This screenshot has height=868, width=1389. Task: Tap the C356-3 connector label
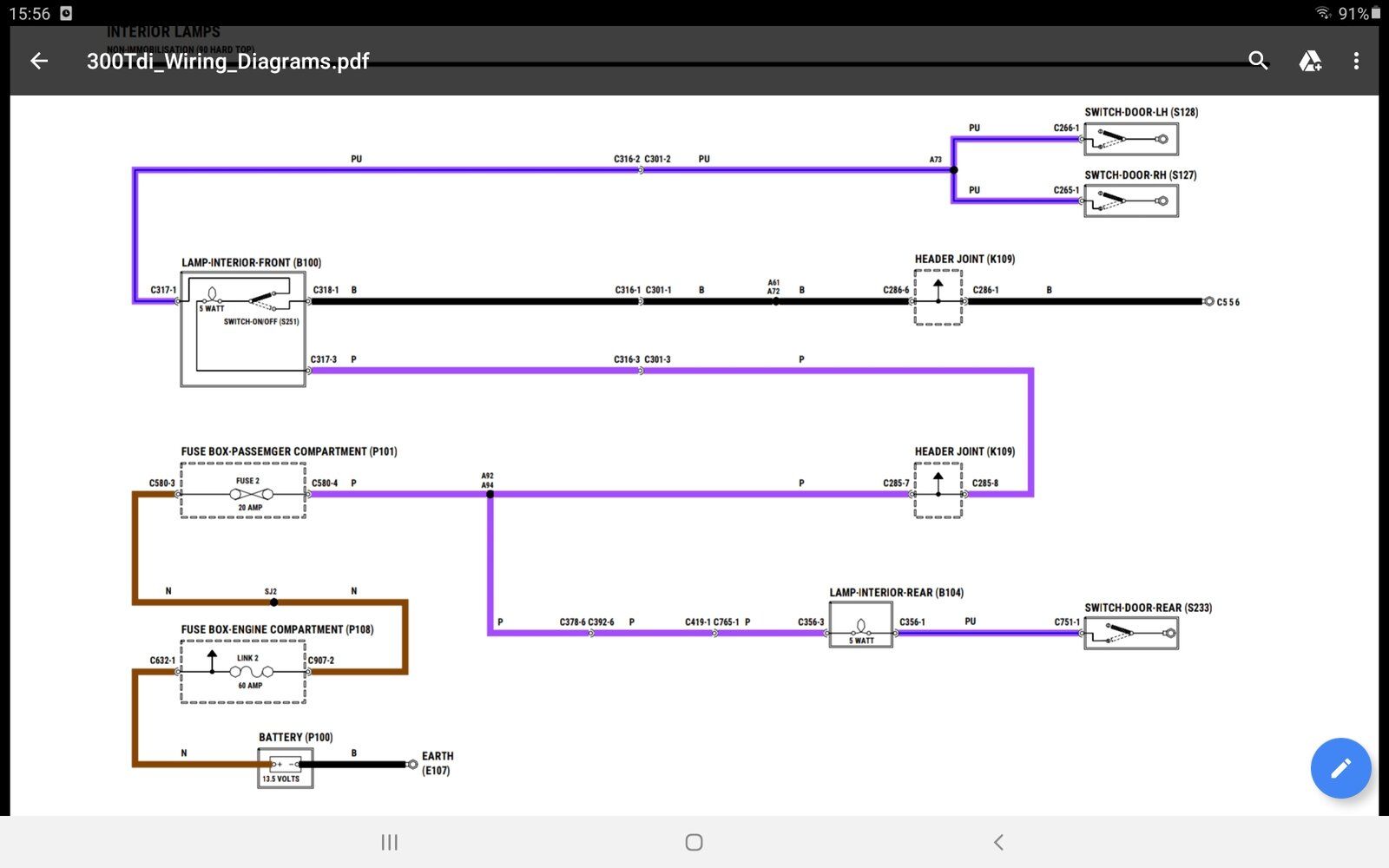(811, 622)
